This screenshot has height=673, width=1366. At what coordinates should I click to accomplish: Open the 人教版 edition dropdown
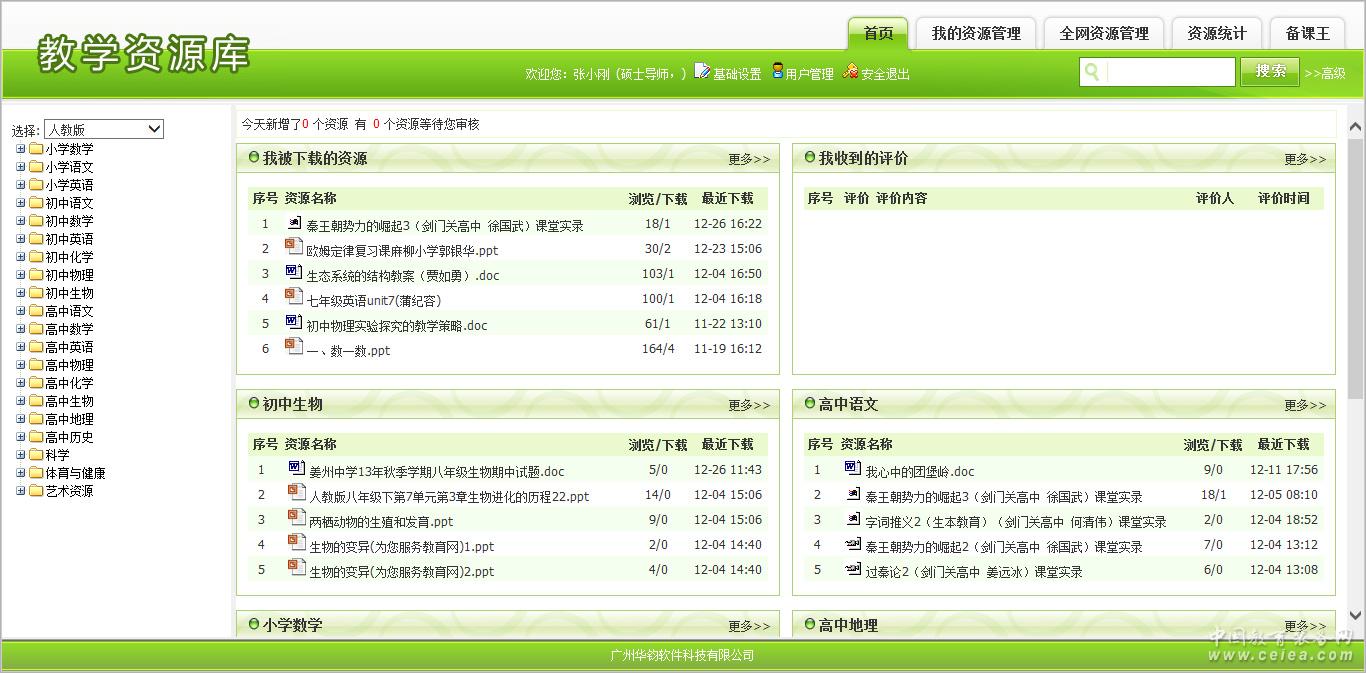[103, 129]
